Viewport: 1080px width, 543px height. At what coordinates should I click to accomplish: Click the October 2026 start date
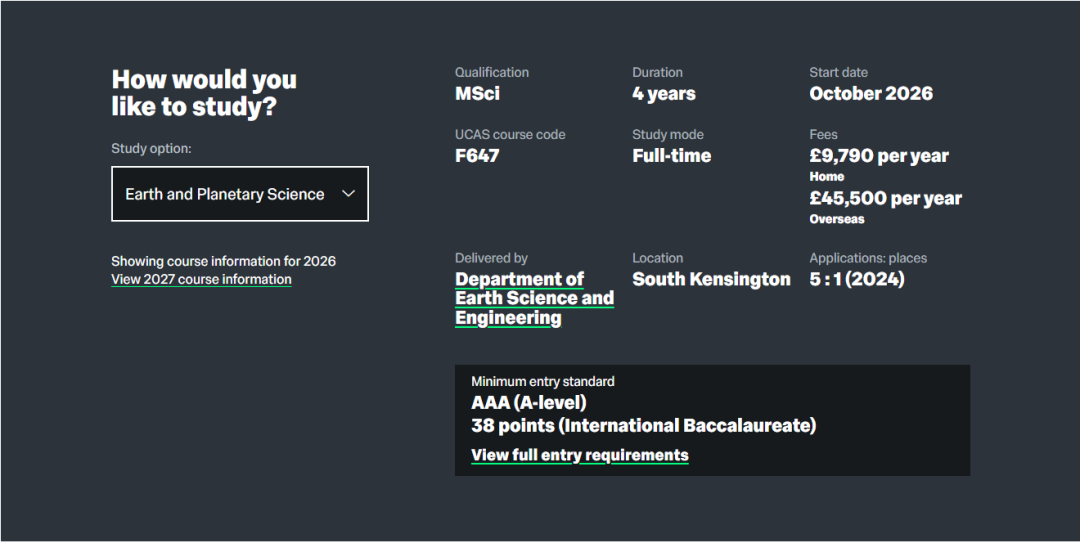click(x=870, y=94)
